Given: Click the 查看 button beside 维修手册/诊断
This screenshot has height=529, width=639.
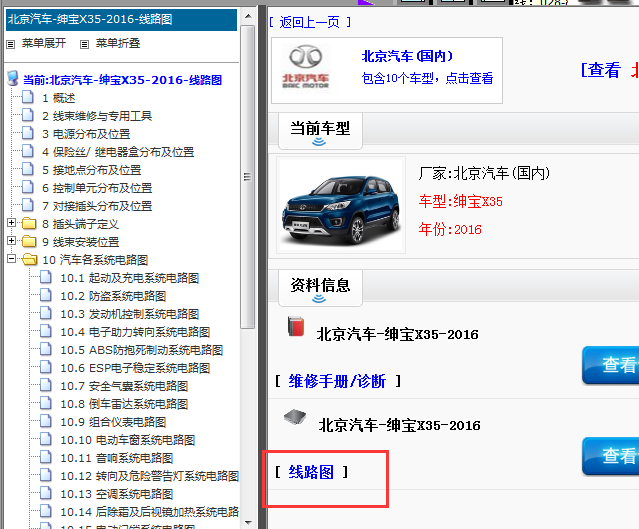Looking at the screenshot, I should coord(610,365).
